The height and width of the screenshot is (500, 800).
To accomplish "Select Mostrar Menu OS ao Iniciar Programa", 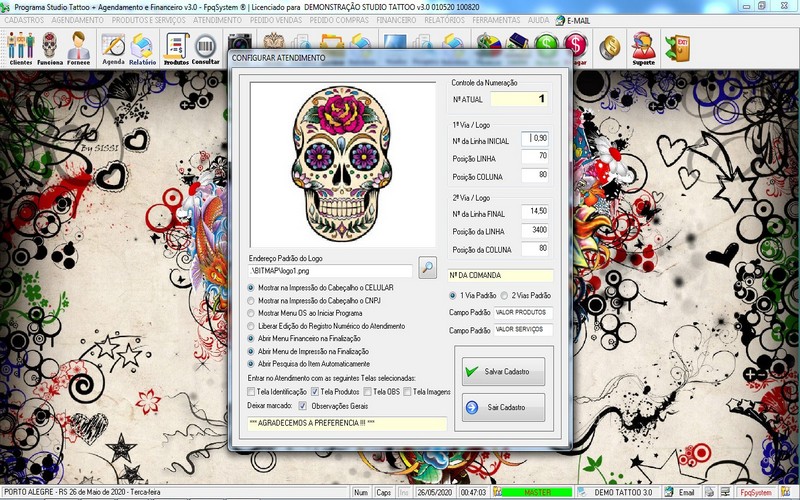I will [251, 313].
